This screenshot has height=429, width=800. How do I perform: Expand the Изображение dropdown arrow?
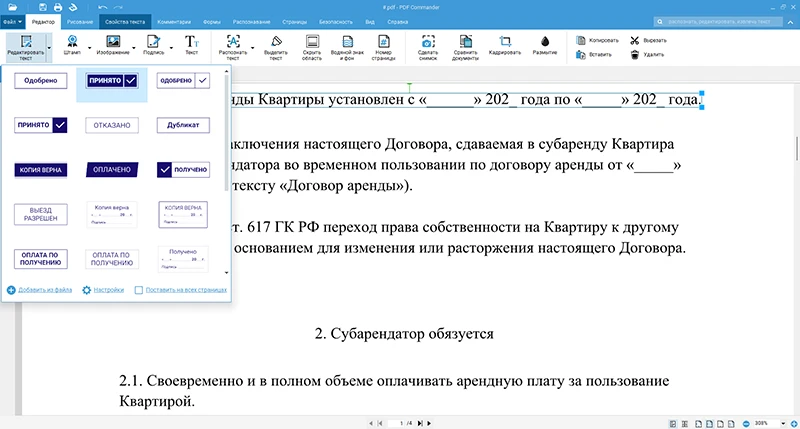[134, 48]
